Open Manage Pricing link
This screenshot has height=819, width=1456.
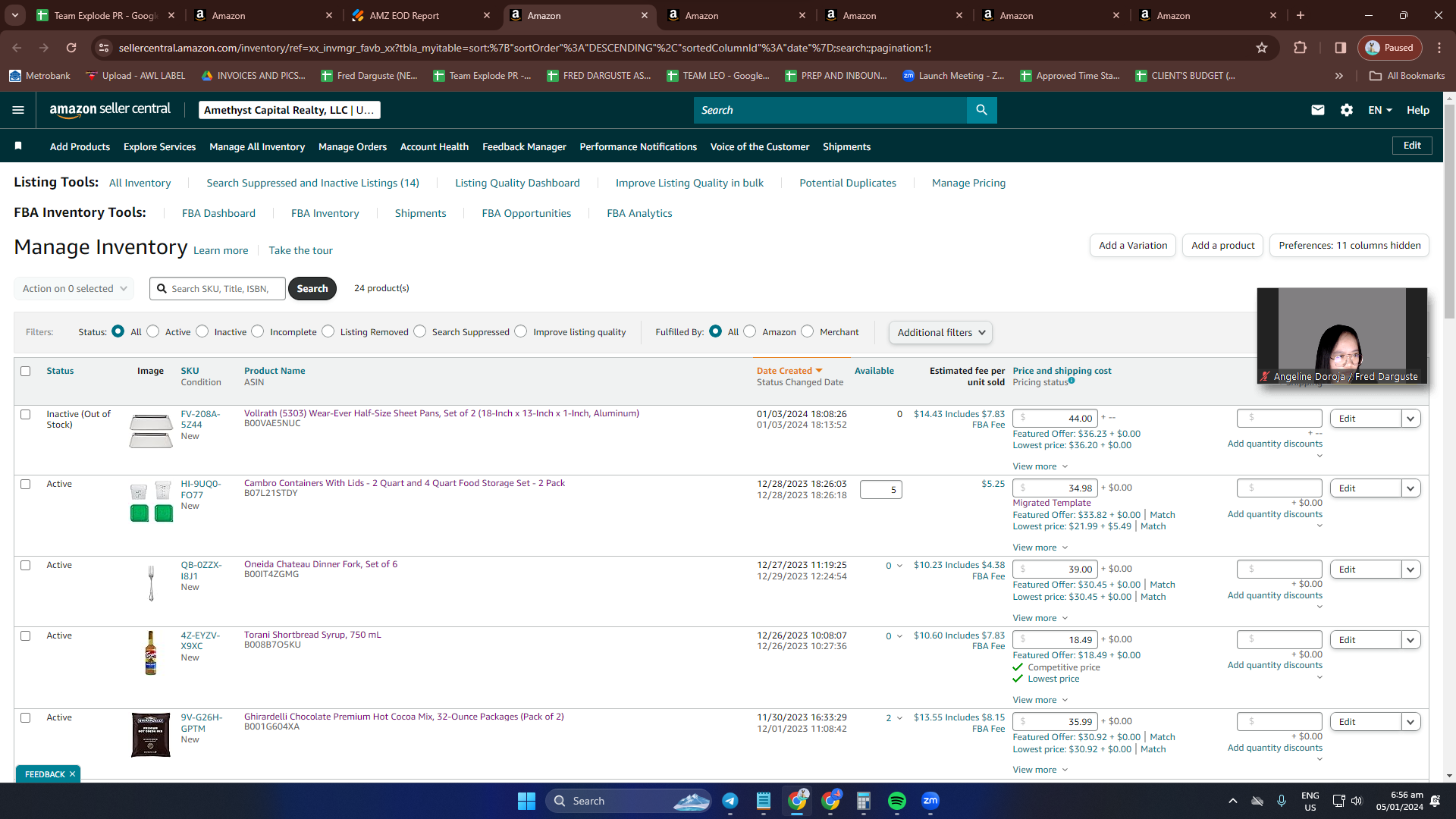click(x=968, y=183)
